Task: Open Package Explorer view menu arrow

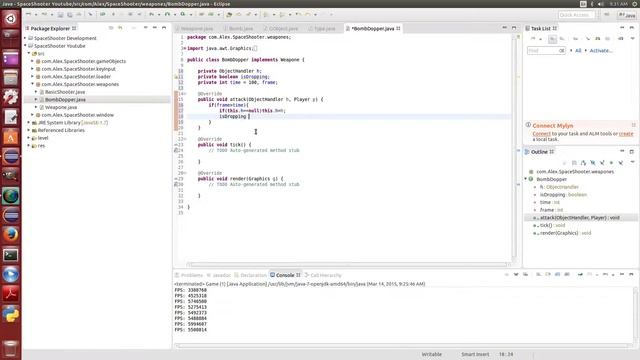Action: pyautogui.click(x=145, y=28)
